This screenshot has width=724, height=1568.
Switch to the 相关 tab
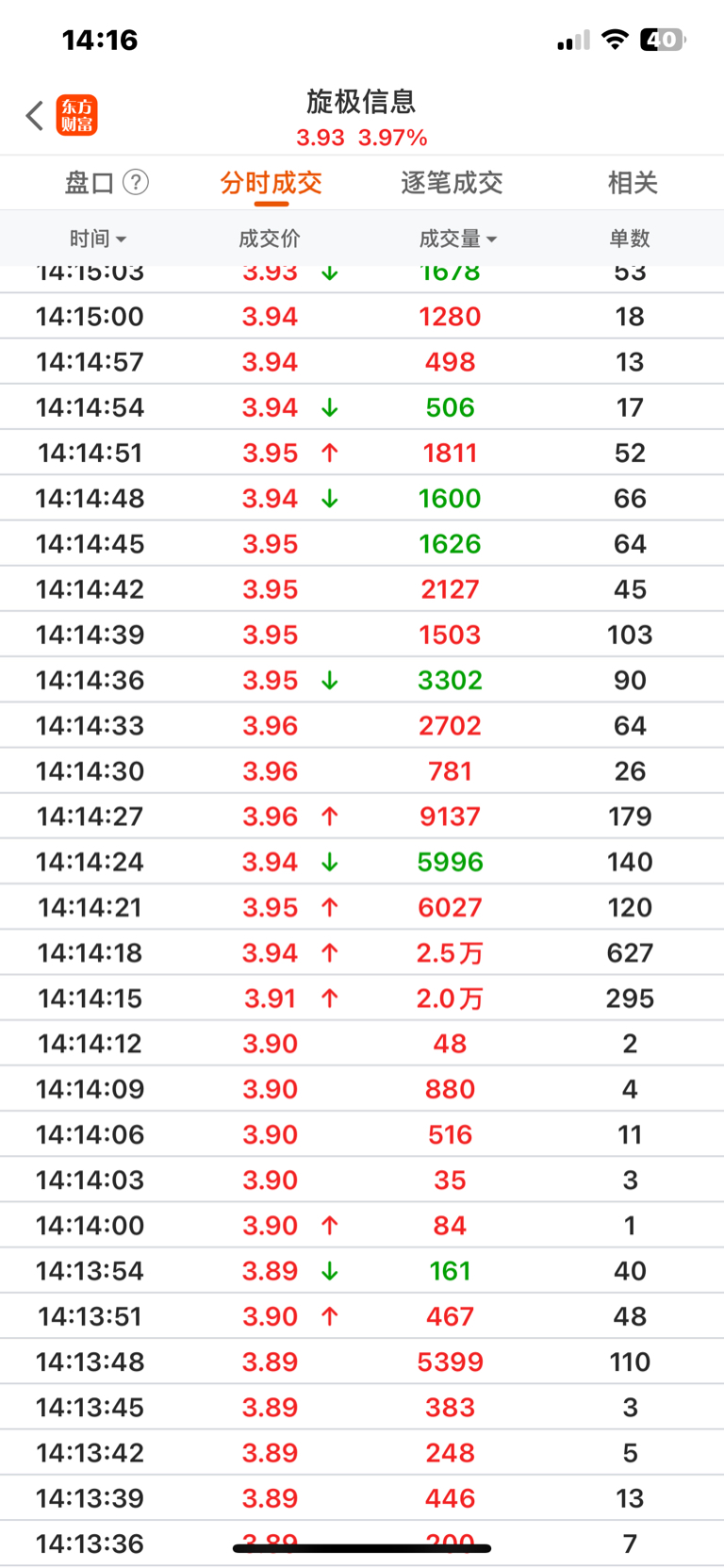click(x=633, y=182)
